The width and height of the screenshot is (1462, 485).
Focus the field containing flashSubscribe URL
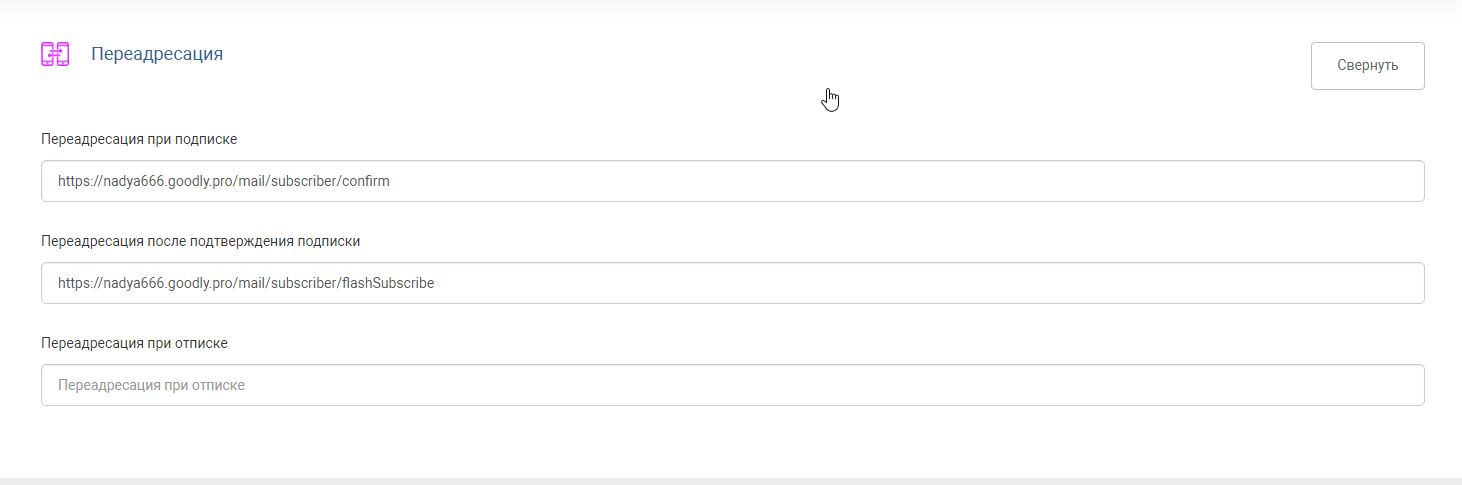click(732, 283)
